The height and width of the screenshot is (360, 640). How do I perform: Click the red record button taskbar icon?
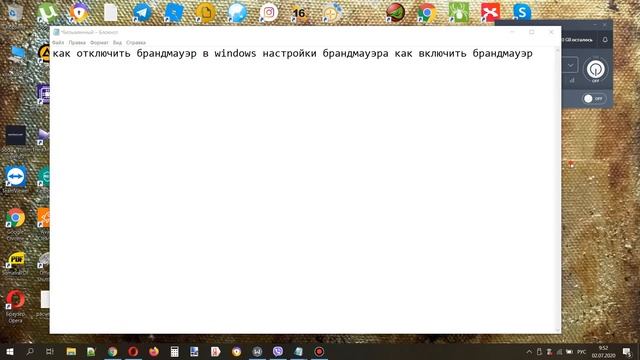[x=319, y=351]
